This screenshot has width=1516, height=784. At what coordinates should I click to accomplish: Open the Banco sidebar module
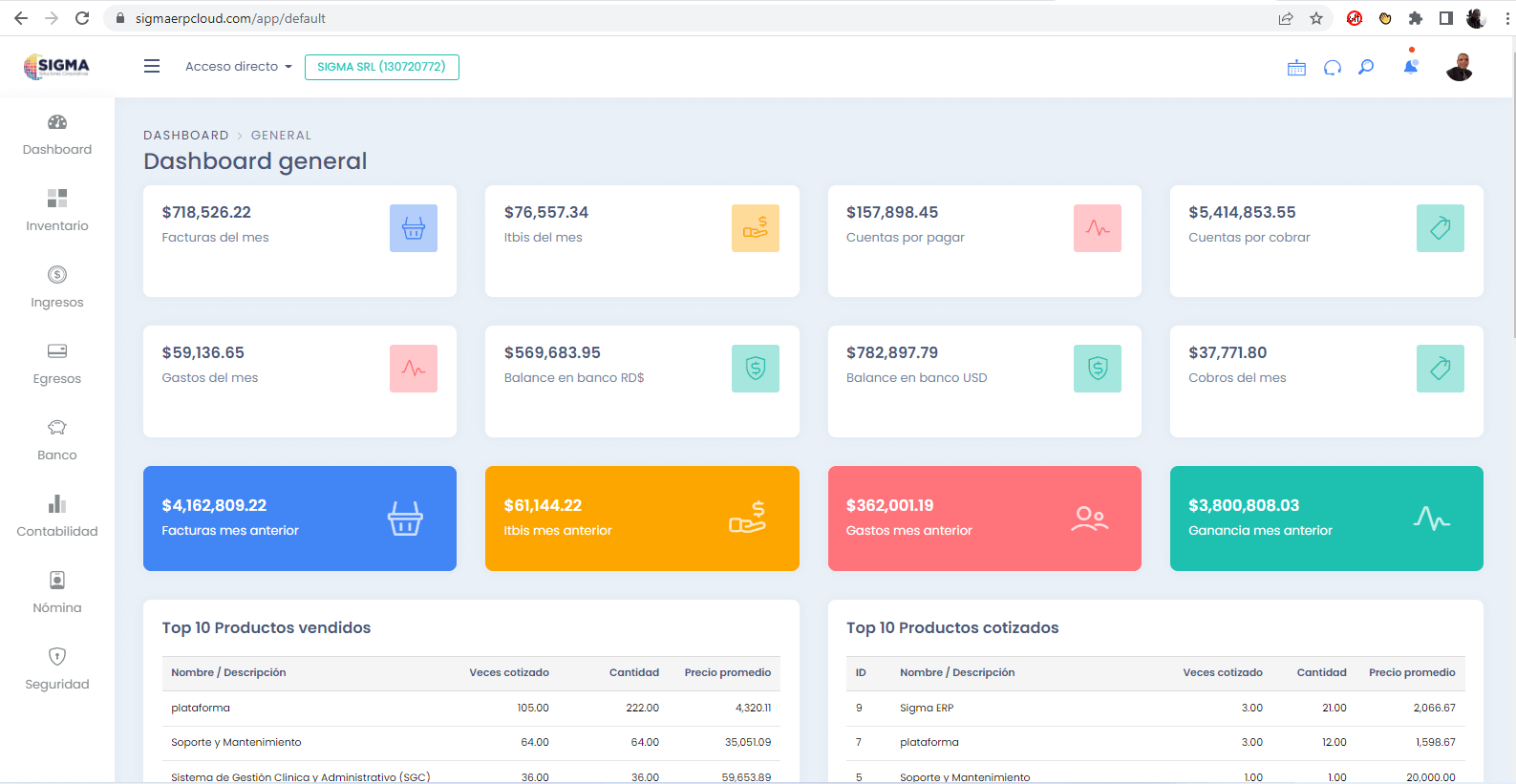[x=57, y=440]
